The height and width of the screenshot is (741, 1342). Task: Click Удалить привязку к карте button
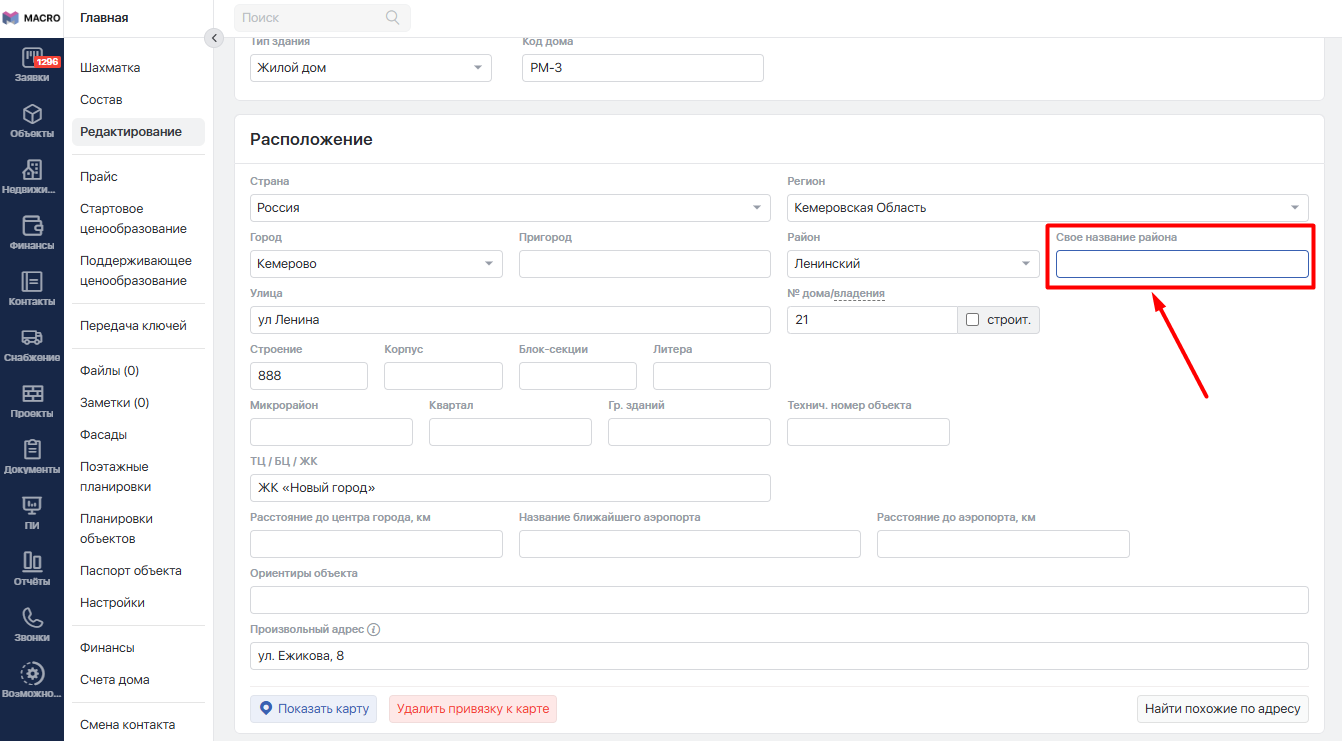pyautogui.click(x=472, y=709)
